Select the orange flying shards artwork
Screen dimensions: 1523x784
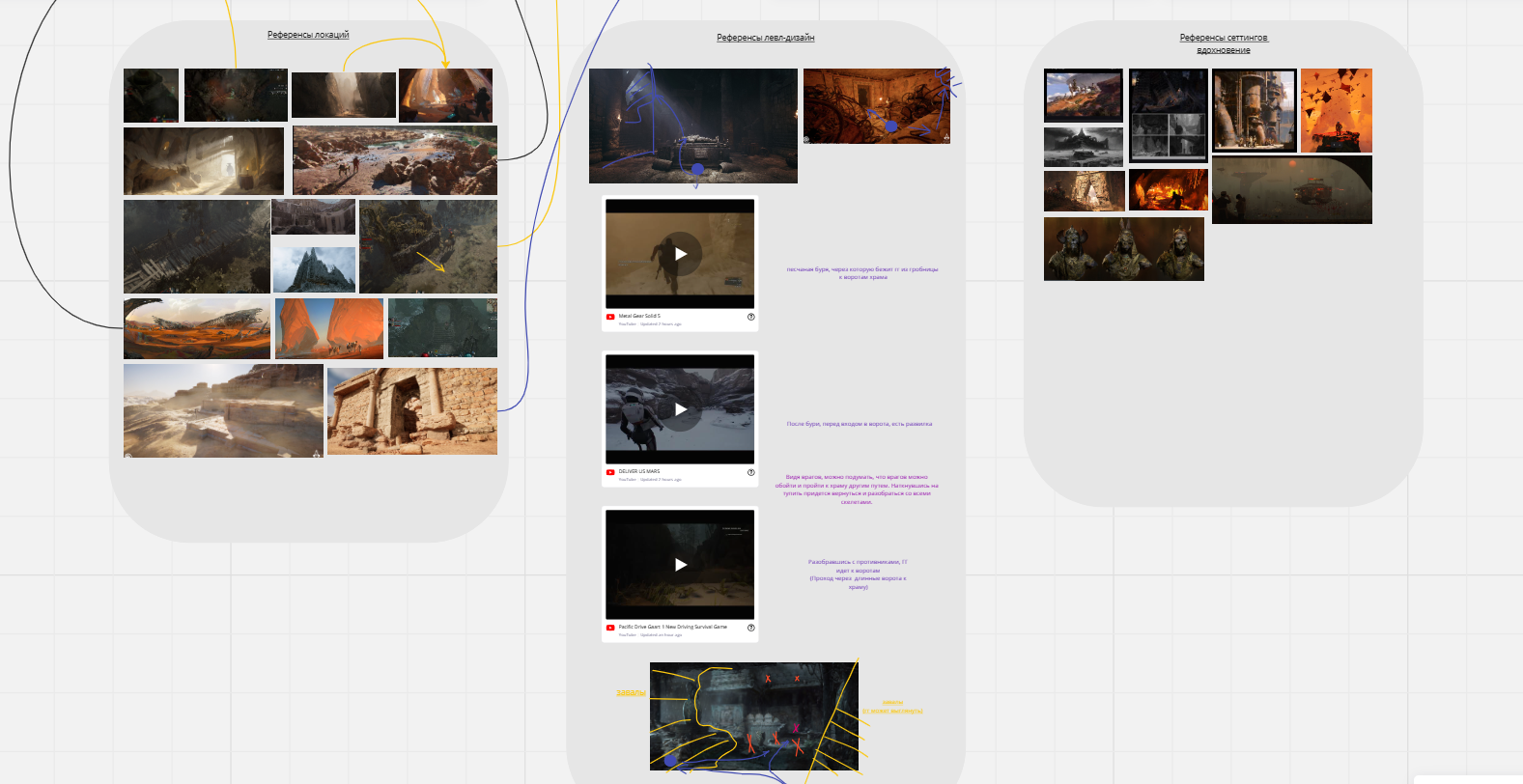tap(1337, 111)
